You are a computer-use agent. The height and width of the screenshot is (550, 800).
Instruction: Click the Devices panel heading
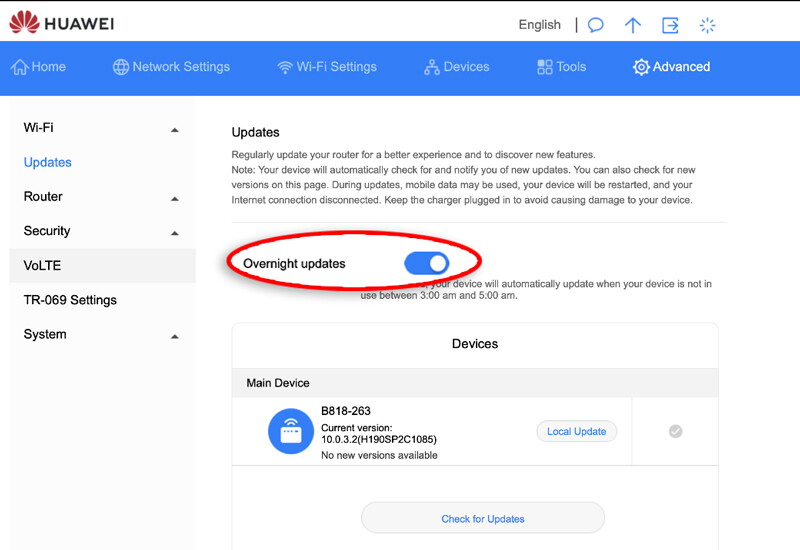474,344
